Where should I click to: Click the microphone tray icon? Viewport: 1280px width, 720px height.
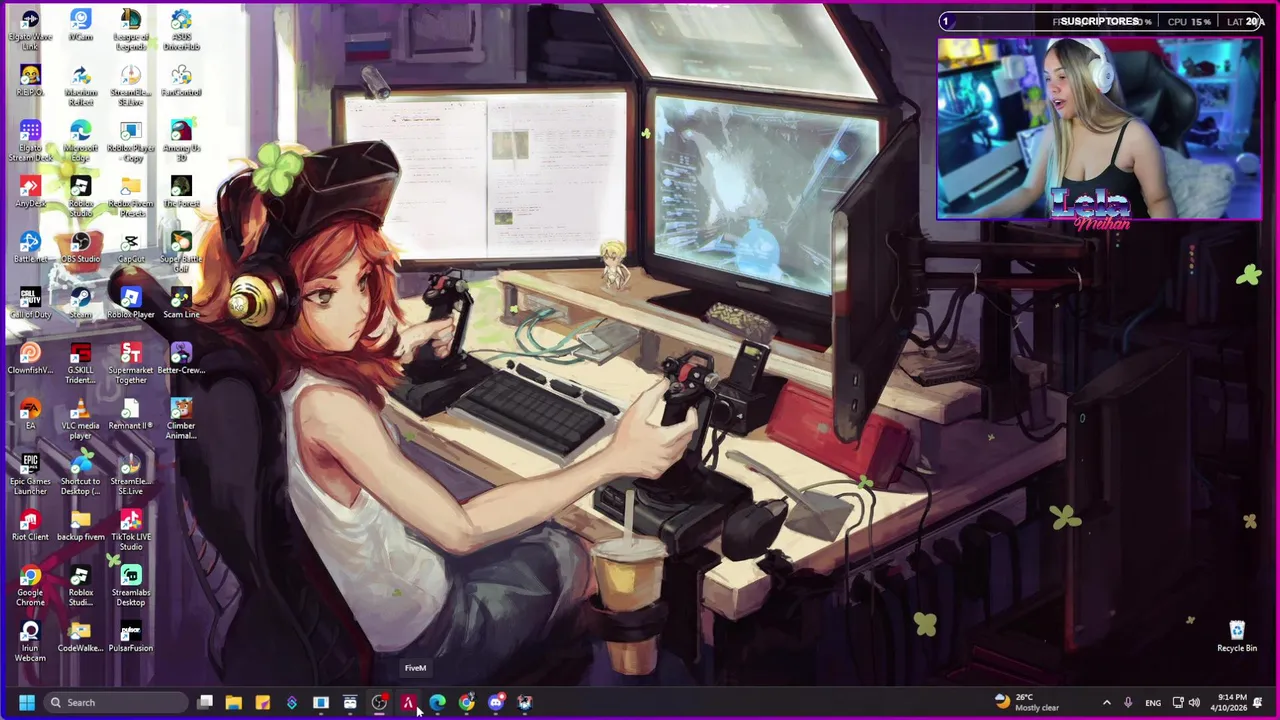(1128, 702)
